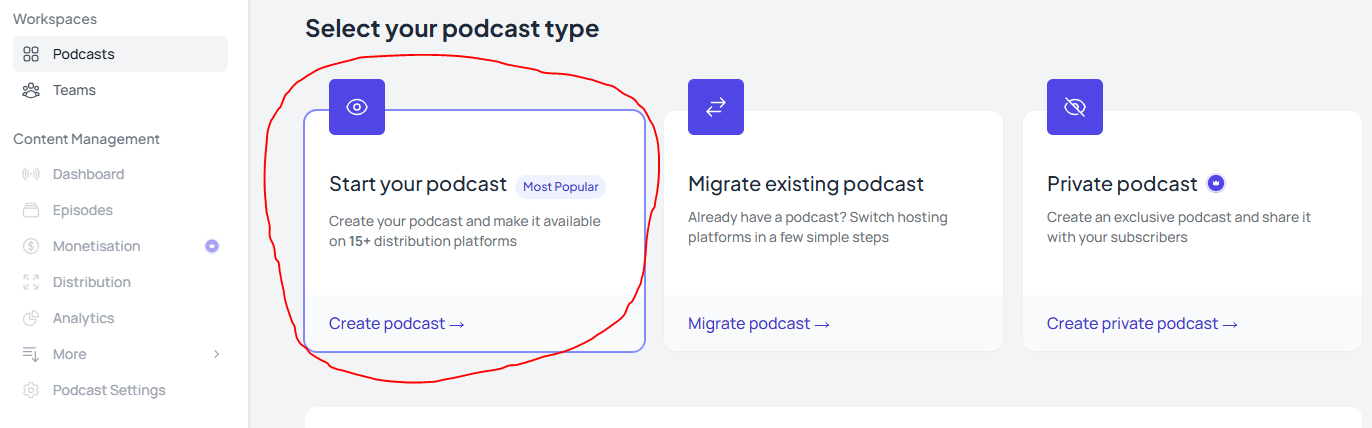
Task: Click the Start your podcast title
Action: pyautogui.click(x=418, y=185)
